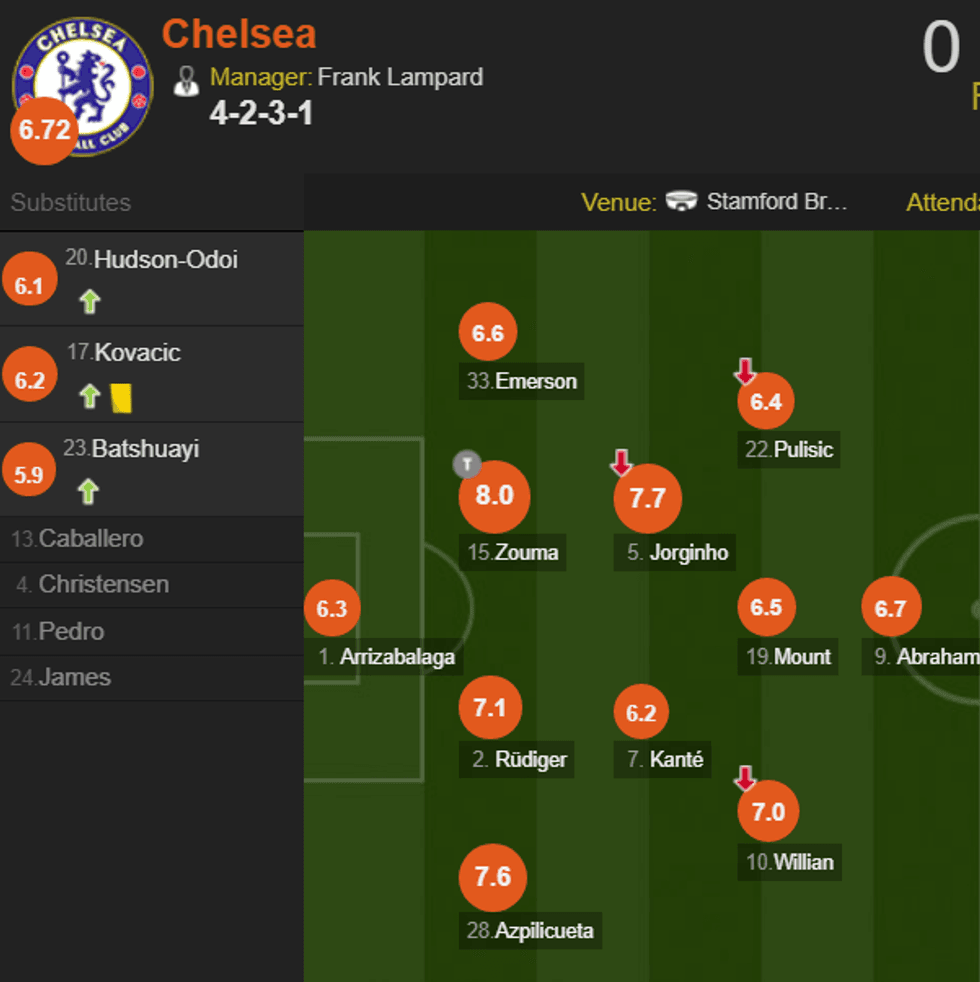
Task: Open the Chelsea team name link
Action: pos(239,34)
